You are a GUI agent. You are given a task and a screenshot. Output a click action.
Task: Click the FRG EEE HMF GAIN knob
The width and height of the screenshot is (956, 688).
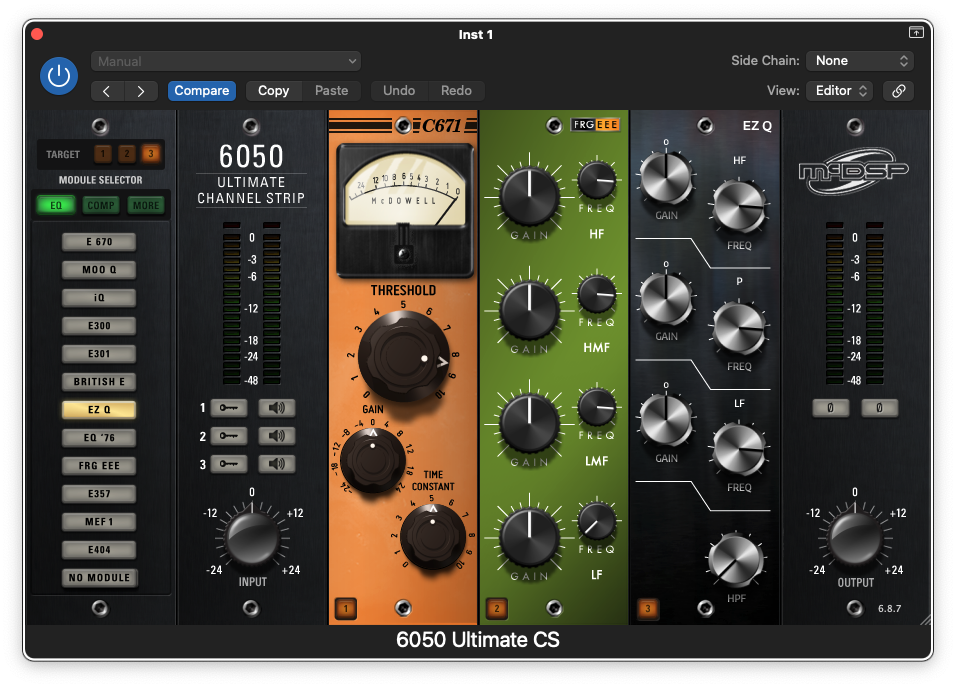click(x=529, y=310)
